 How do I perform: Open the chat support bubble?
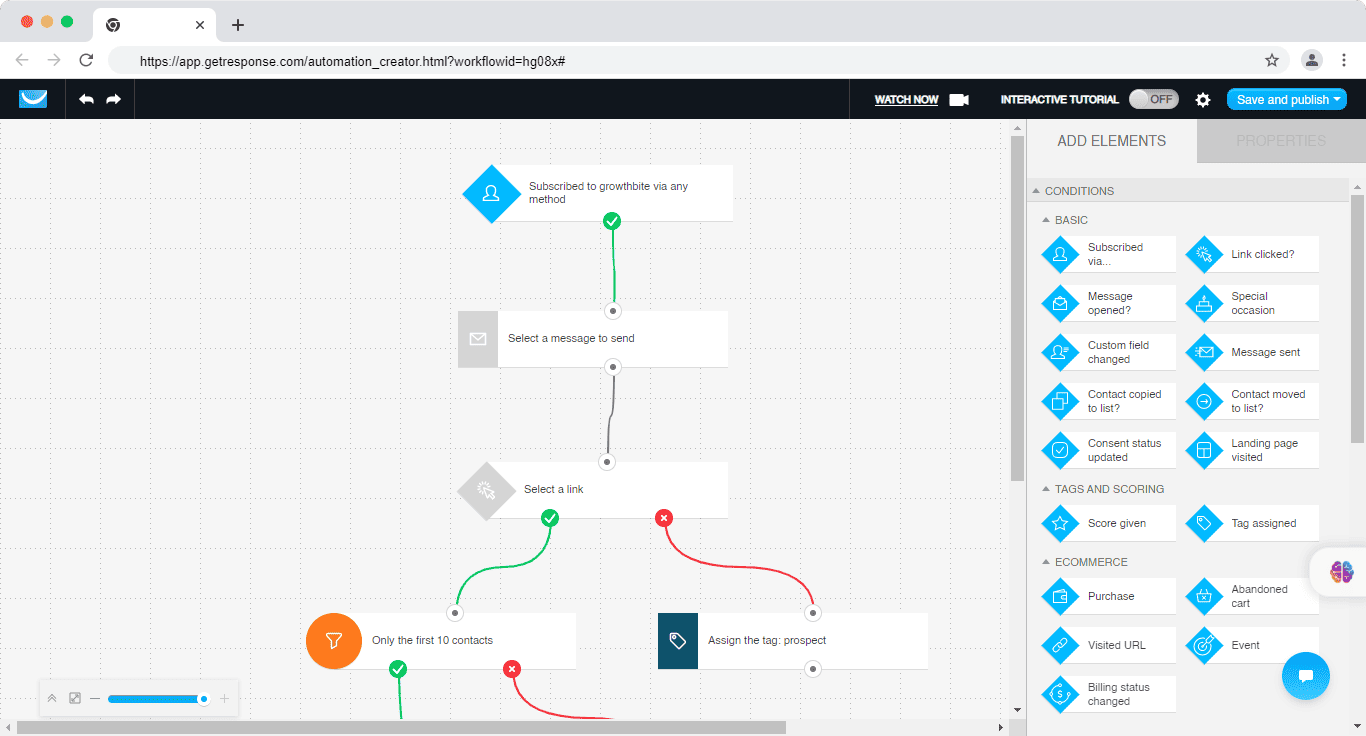(x=1305, y=676)
